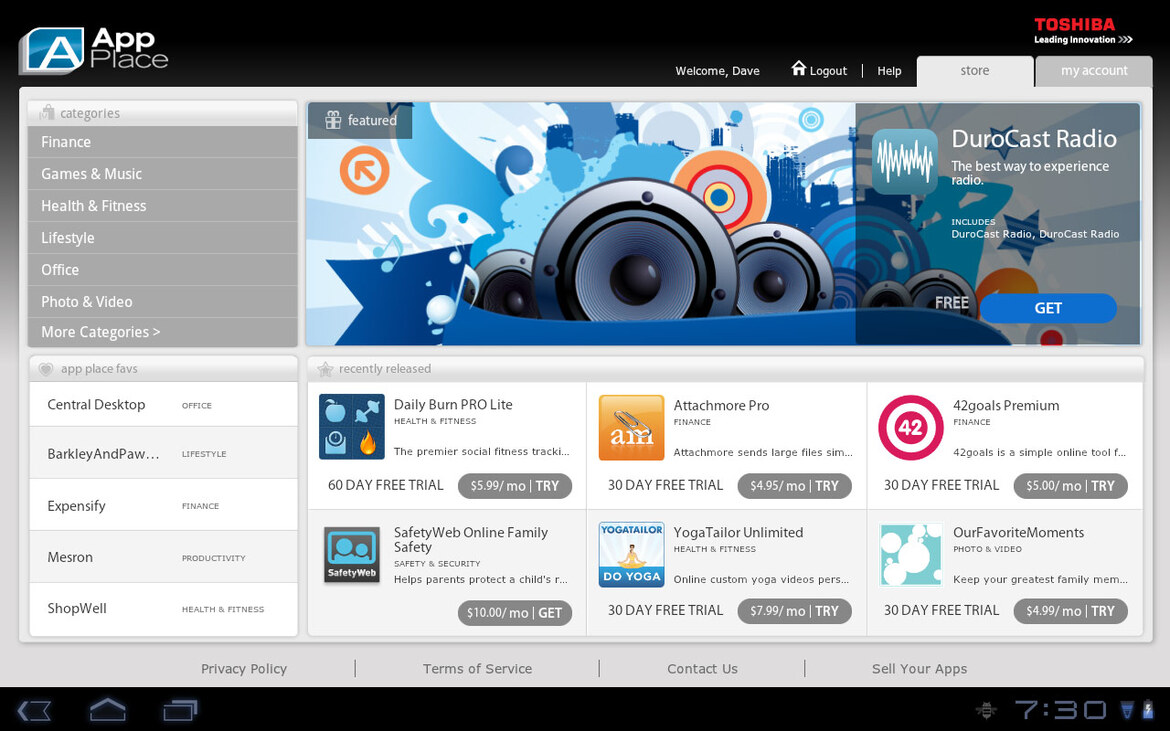The height and width of the screenshot is (731, 1170).
Task: Tap the 7:30 clock in status bar
Action: click(1060, 709)
